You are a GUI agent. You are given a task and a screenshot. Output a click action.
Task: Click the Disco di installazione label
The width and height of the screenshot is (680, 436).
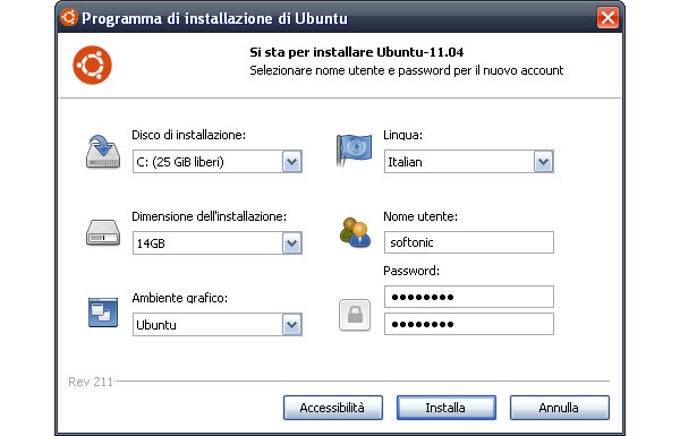[189, 135]
